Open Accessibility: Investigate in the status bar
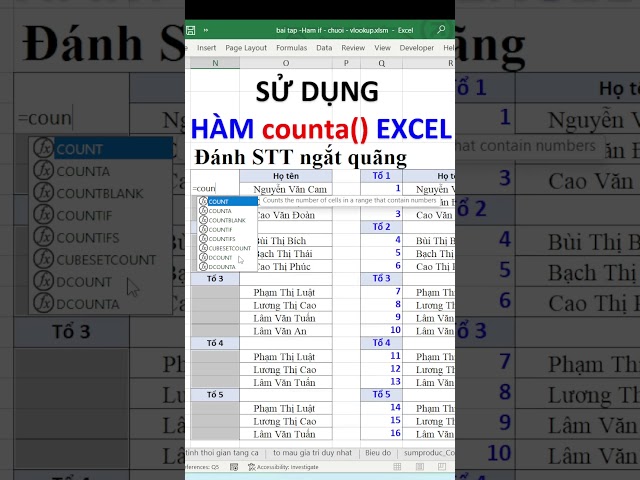 click(283, 467)
